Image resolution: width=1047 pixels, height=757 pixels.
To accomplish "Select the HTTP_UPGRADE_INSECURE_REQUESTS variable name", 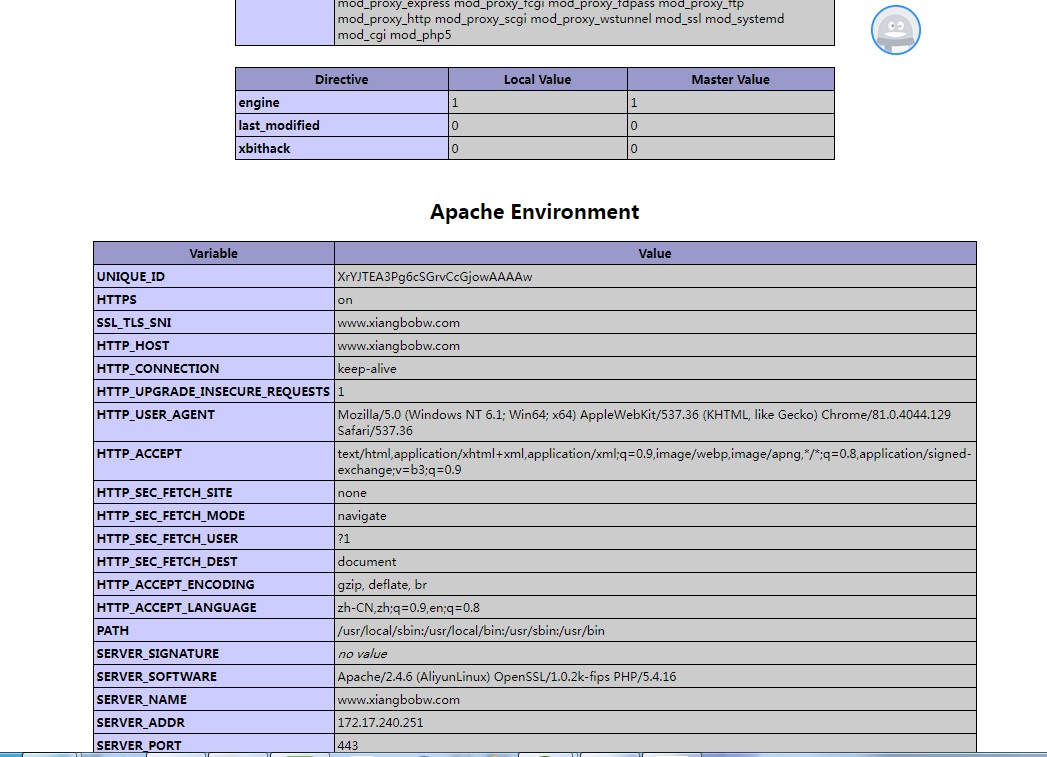I will pyautogui.click(x=214, y=392).
